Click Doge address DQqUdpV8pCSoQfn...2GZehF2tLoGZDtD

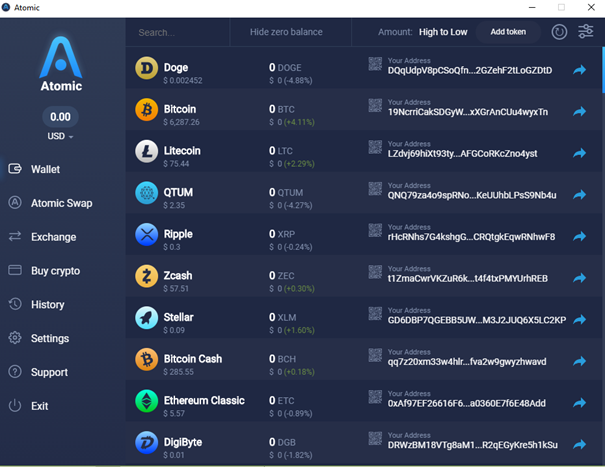pos(470,71)
